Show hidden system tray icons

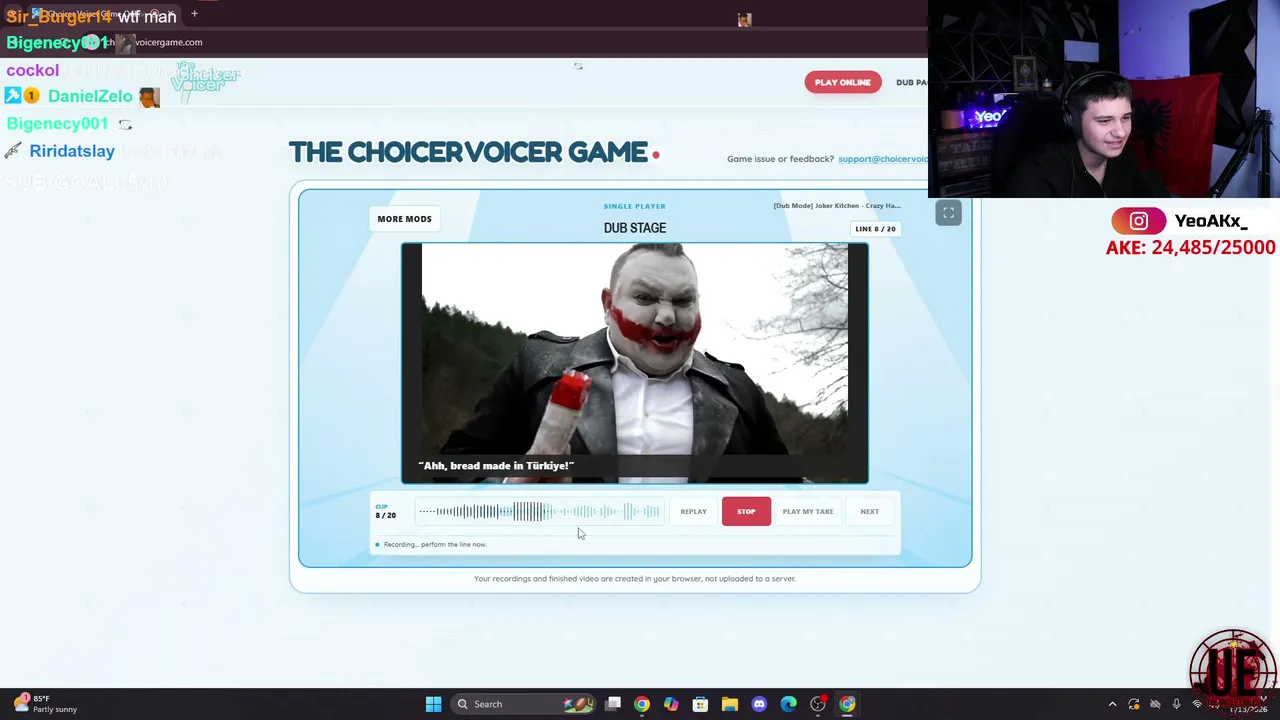(1112, 704)
